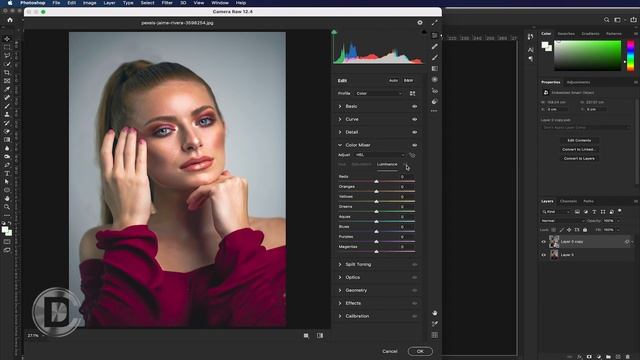Select the Color Sampler tool in Camera Raw
This screenshot has height=360, width=640.
click(x=435, y=324)
